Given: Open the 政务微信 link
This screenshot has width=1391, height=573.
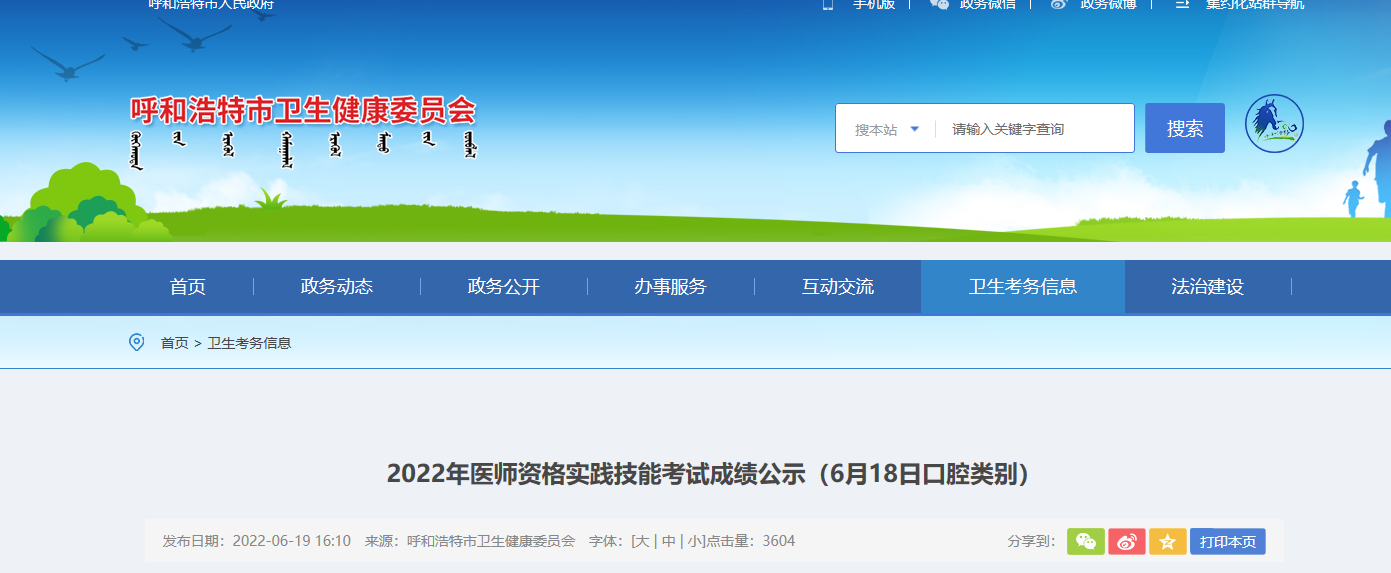Looking at the screenshot, I should (988, 4).
